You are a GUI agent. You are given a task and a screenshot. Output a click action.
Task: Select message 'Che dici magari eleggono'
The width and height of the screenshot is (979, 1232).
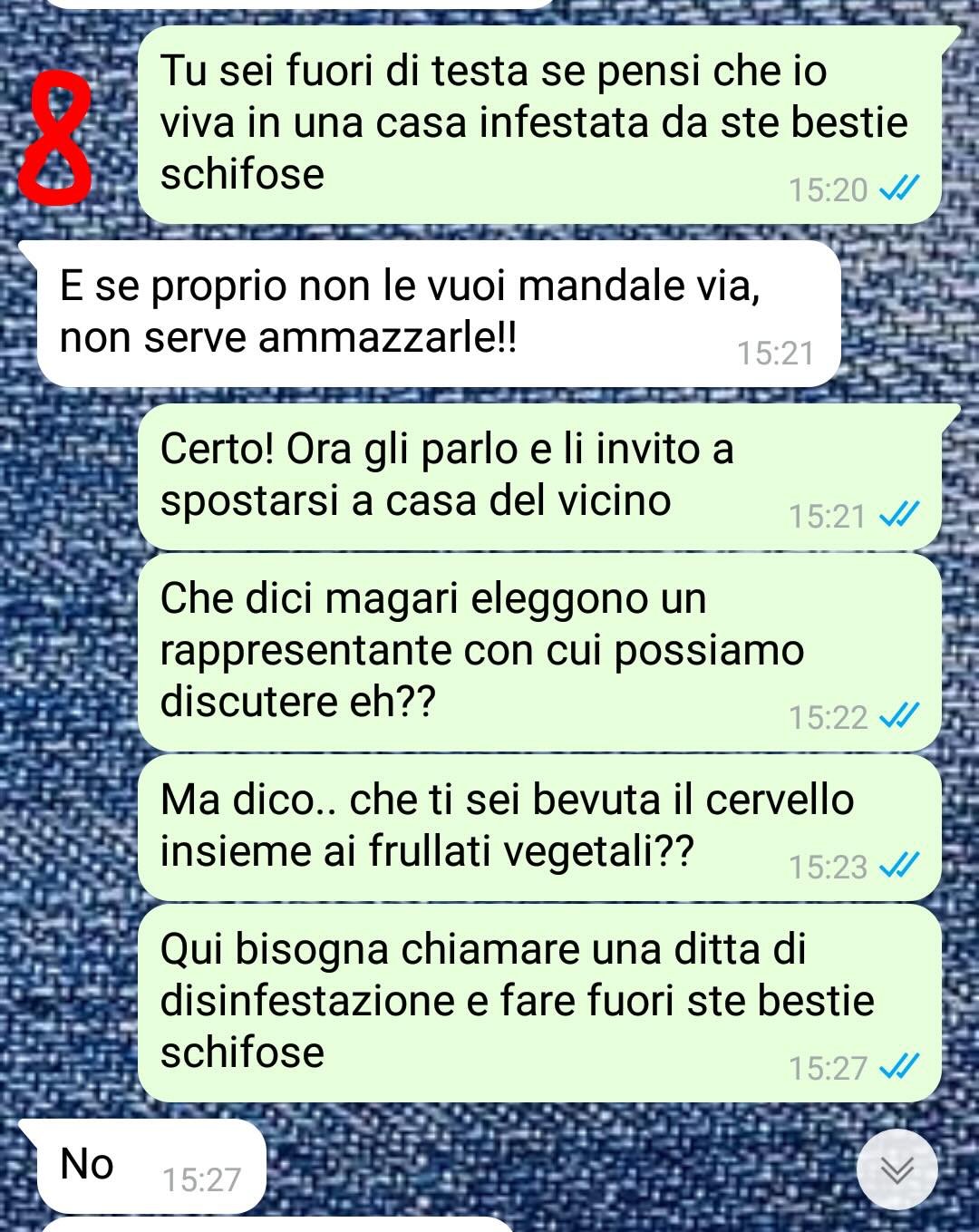(539, 653)
